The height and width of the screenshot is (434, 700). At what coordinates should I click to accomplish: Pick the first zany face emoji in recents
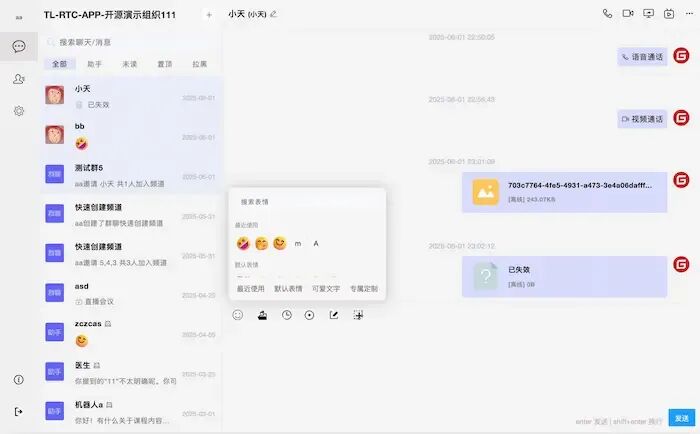tap(243, 244)
